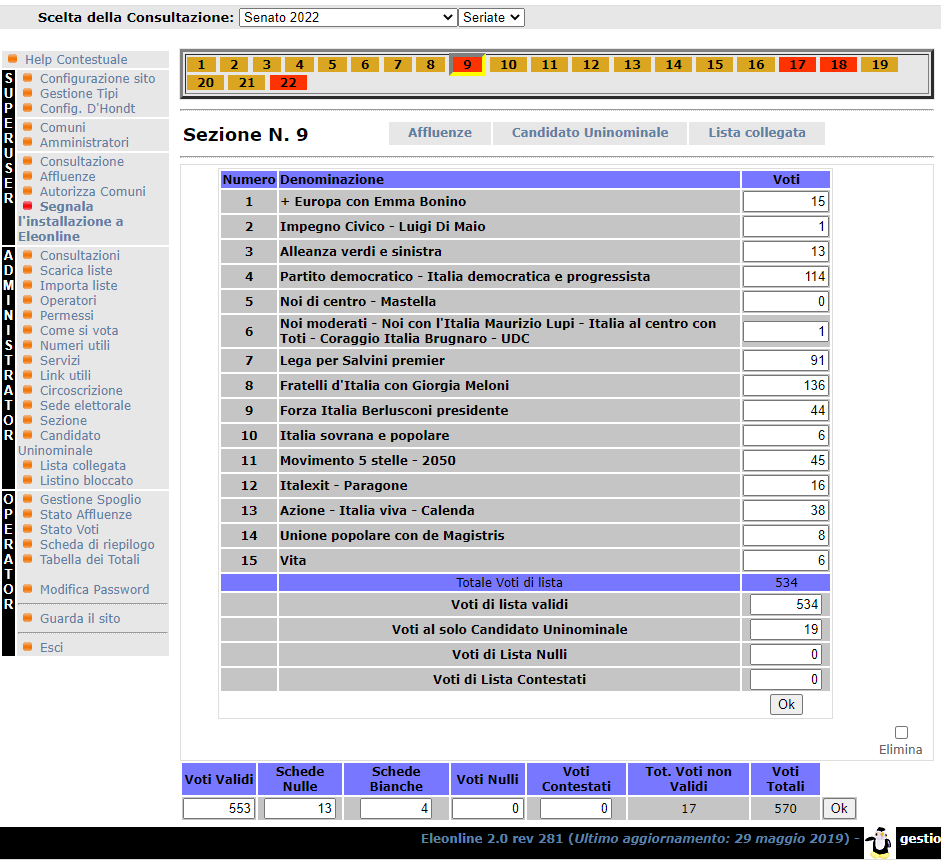941x860 pixels.
Task: Open Help Contestuale link
Action: 76,59
